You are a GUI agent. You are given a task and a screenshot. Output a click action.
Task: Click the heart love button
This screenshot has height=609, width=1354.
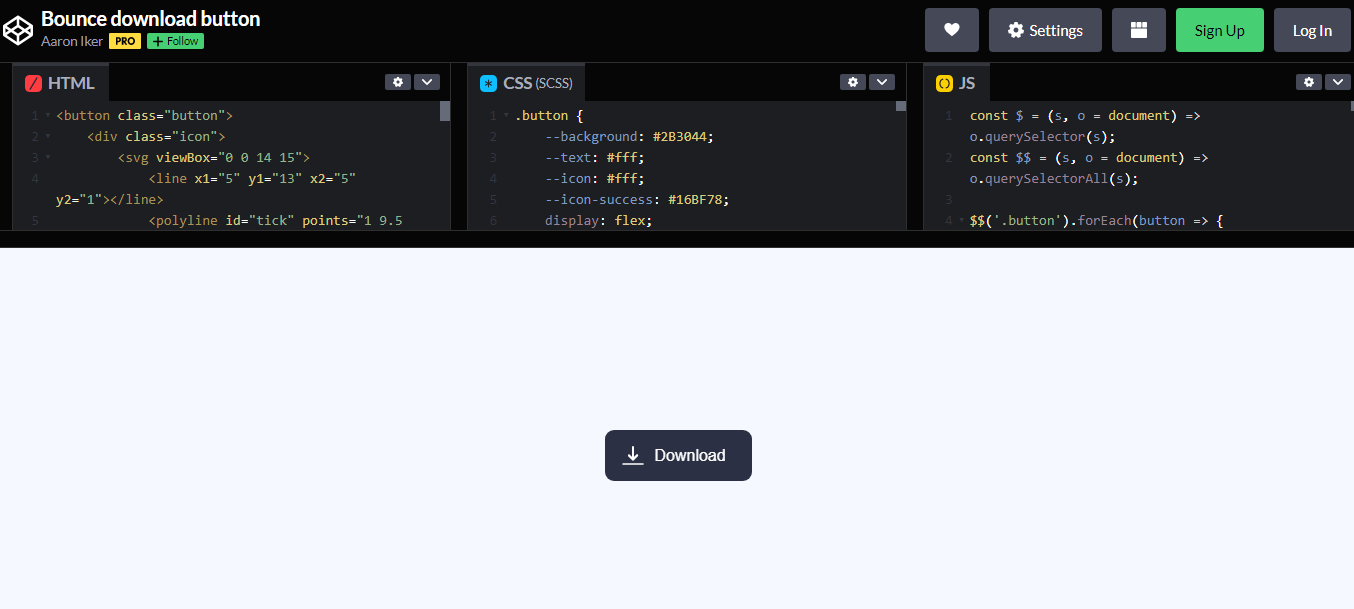coord(951,30)
